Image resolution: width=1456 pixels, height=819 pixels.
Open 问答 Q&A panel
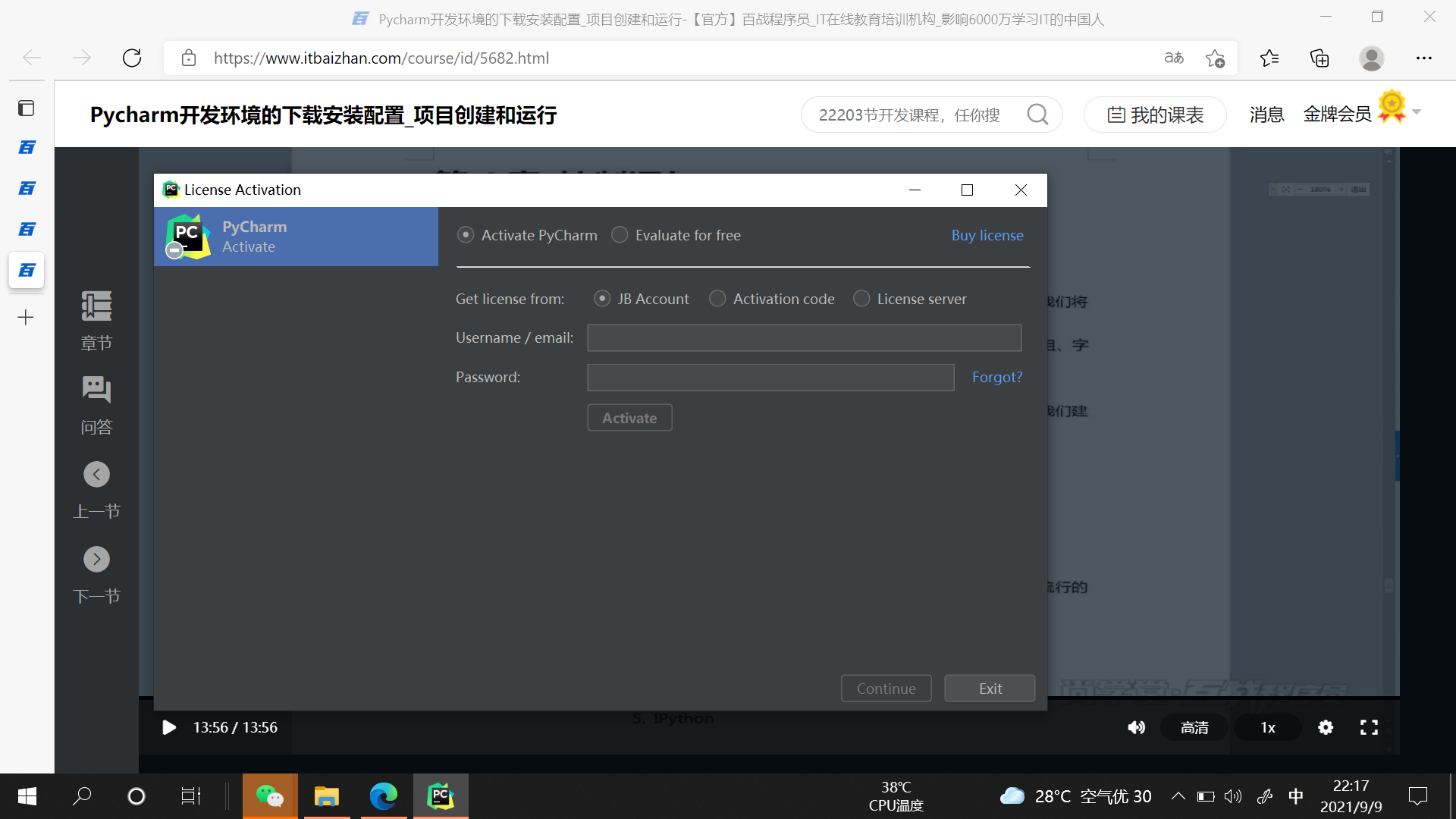pyautogui.click(x=96, y=406)
